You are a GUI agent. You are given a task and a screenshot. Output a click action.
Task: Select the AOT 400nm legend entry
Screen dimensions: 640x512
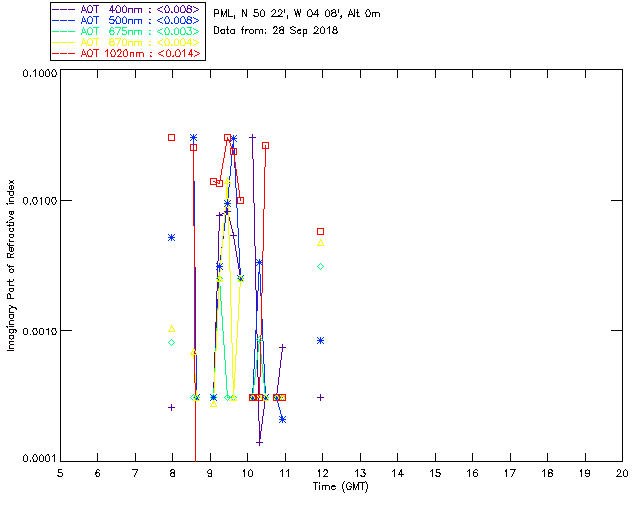coord(129,9)
